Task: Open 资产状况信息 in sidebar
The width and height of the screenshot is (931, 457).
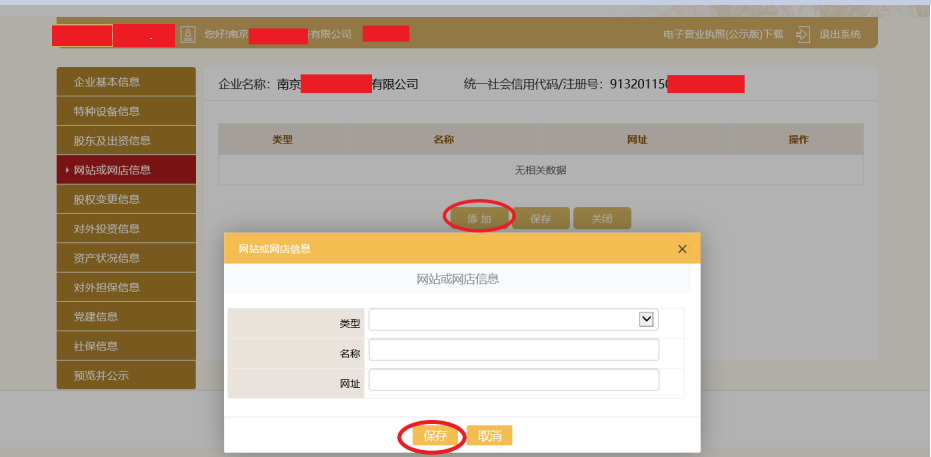Action: coord(126,258)
